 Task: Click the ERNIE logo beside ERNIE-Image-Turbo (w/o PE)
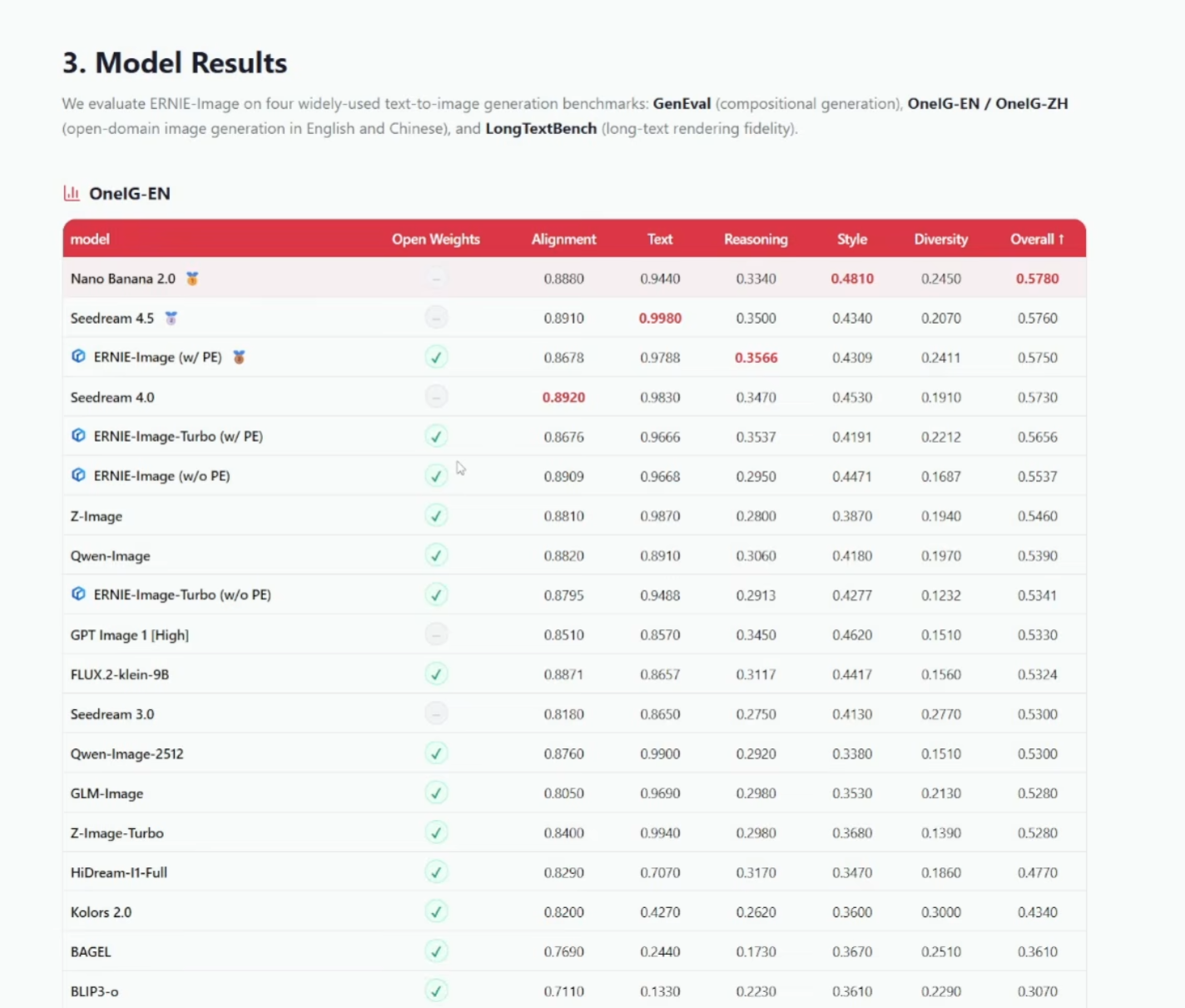[78, 593]
